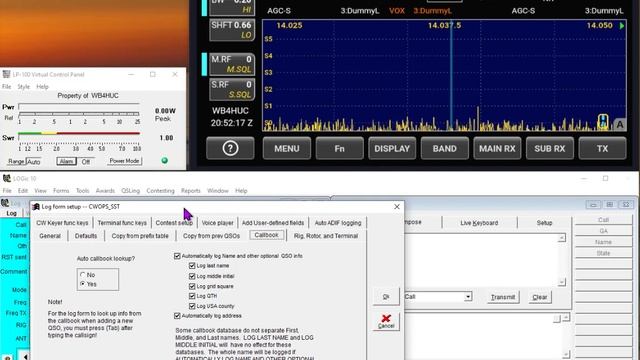640x360 pixels.
Task: Click the Fn button on radio panel
Action: click(x=339, y=148)
